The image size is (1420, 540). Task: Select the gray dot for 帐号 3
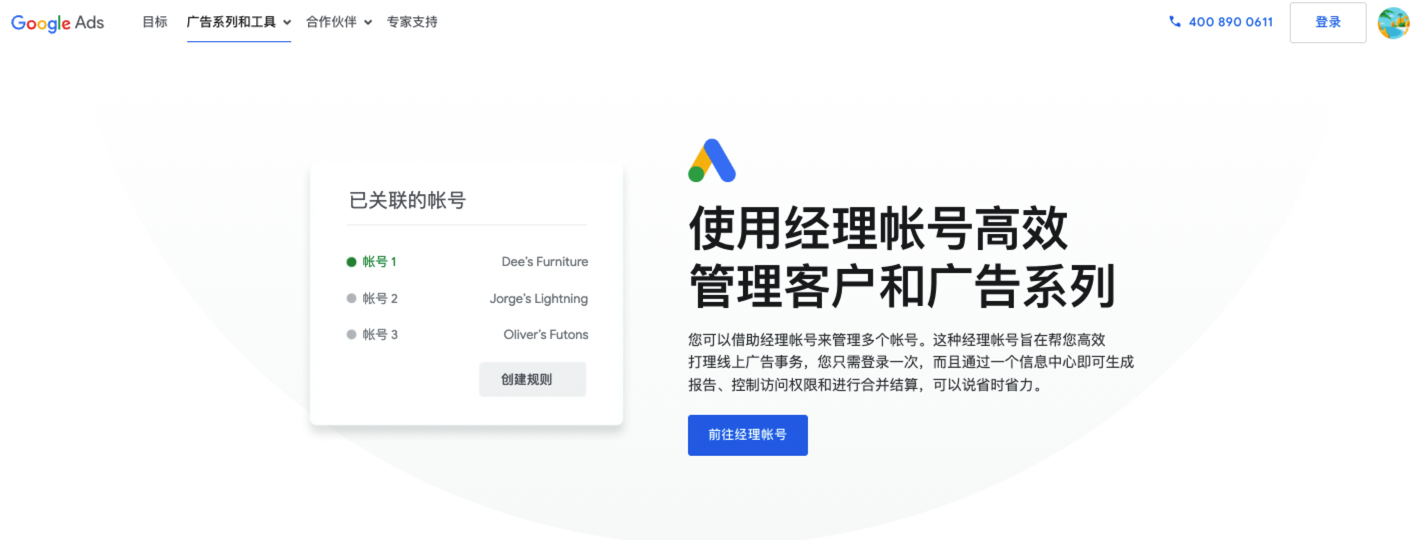(351, 334)
